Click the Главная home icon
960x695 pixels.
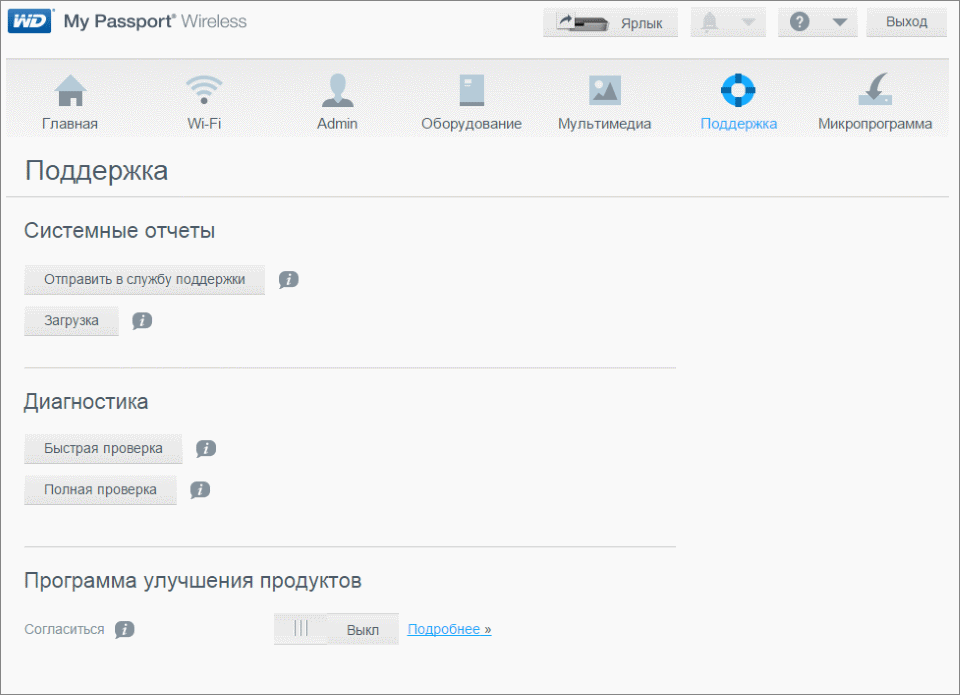point(70,91)
